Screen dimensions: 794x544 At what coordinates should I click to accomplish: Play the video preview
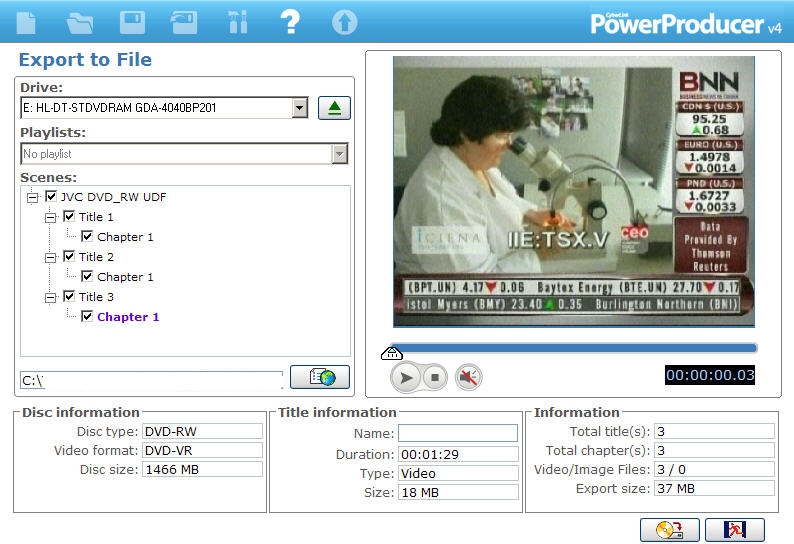click(x=406, y=377)
